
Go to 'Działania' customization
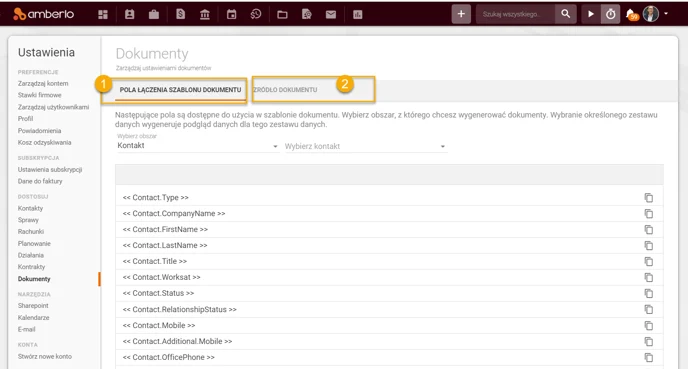(31, 255)
